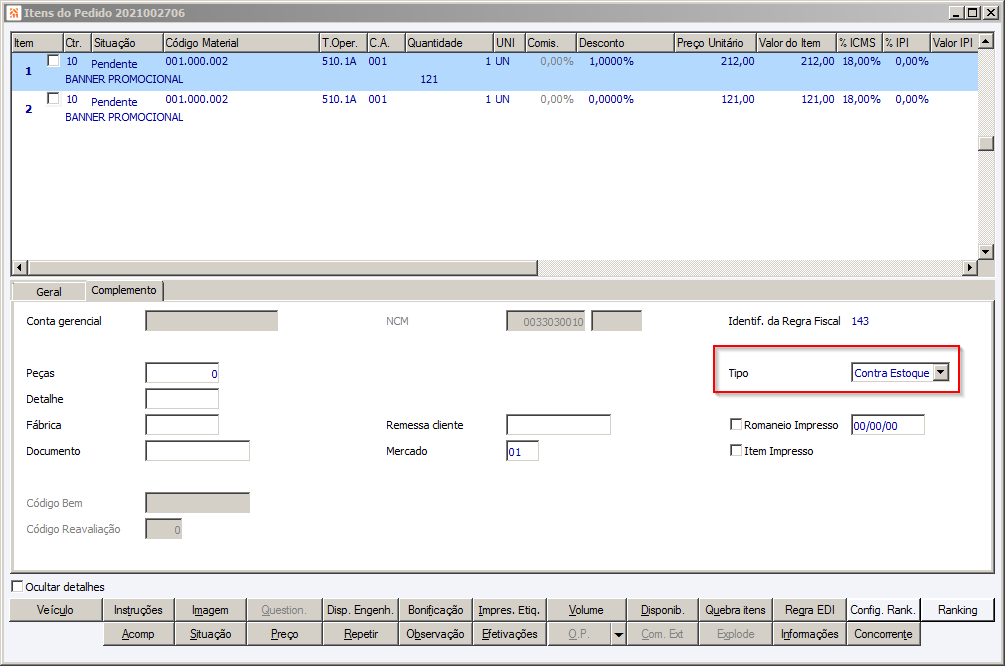Click the horizontal scroll right arrow
Screen dimensions: 1005x666
[x=970, y=267]
